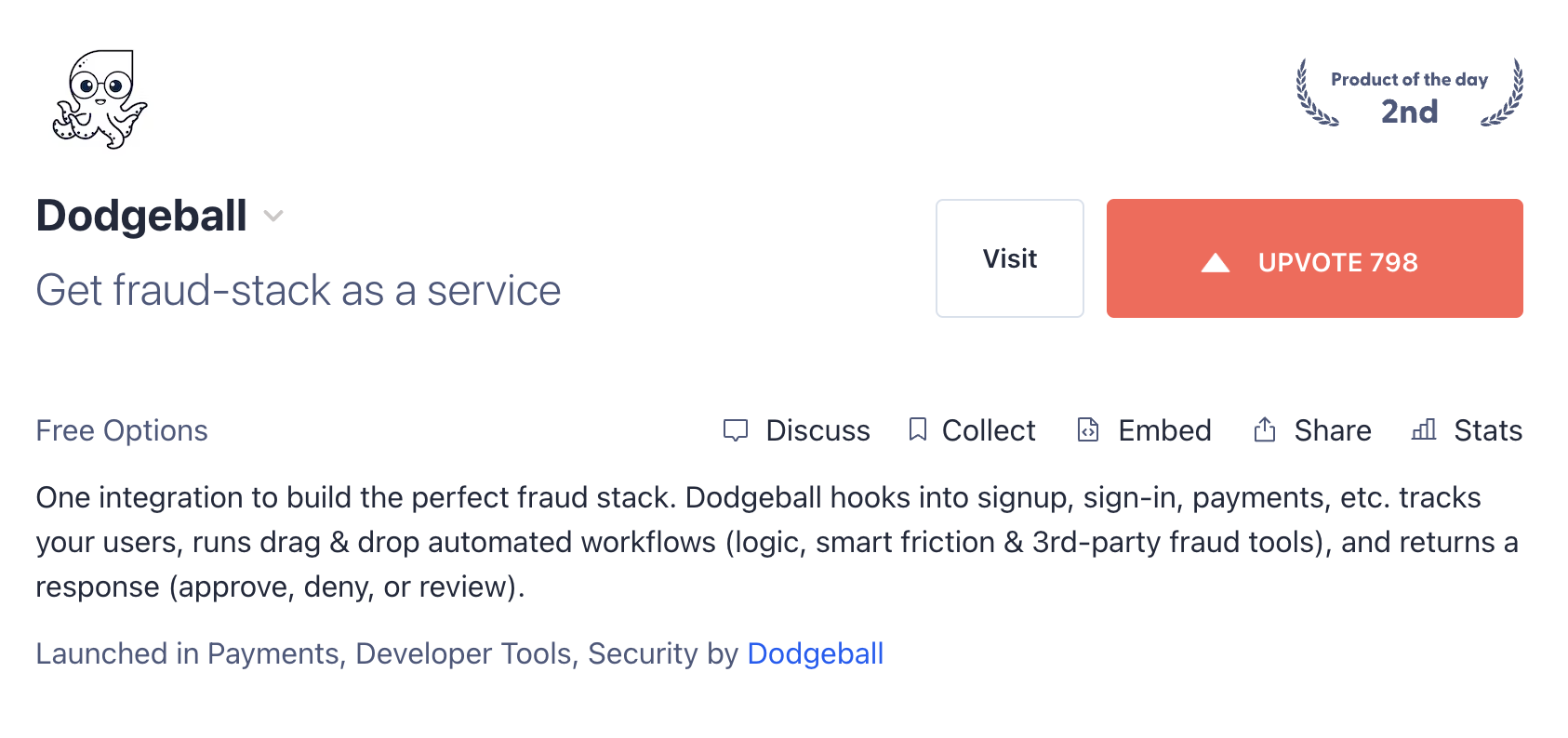Click the Dodgeball octopus logo
Screen dimensions: 1568x738
100,99
